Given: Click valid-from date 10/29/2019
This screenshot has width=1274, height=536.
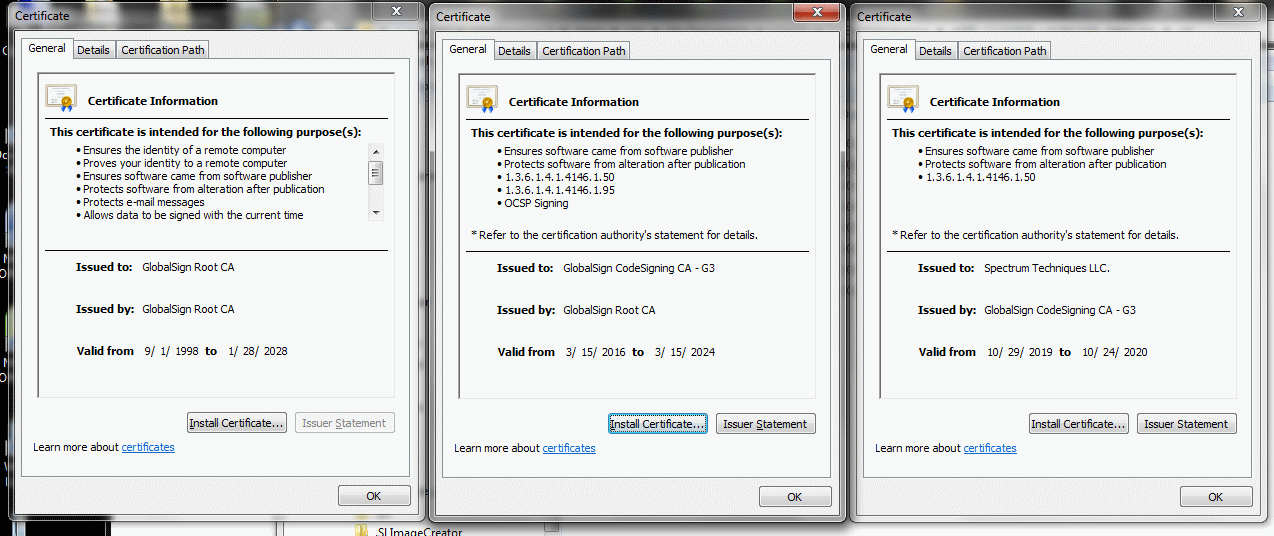Looking at the screenshot, I should pyautogui.click(x=1020, y=352).
